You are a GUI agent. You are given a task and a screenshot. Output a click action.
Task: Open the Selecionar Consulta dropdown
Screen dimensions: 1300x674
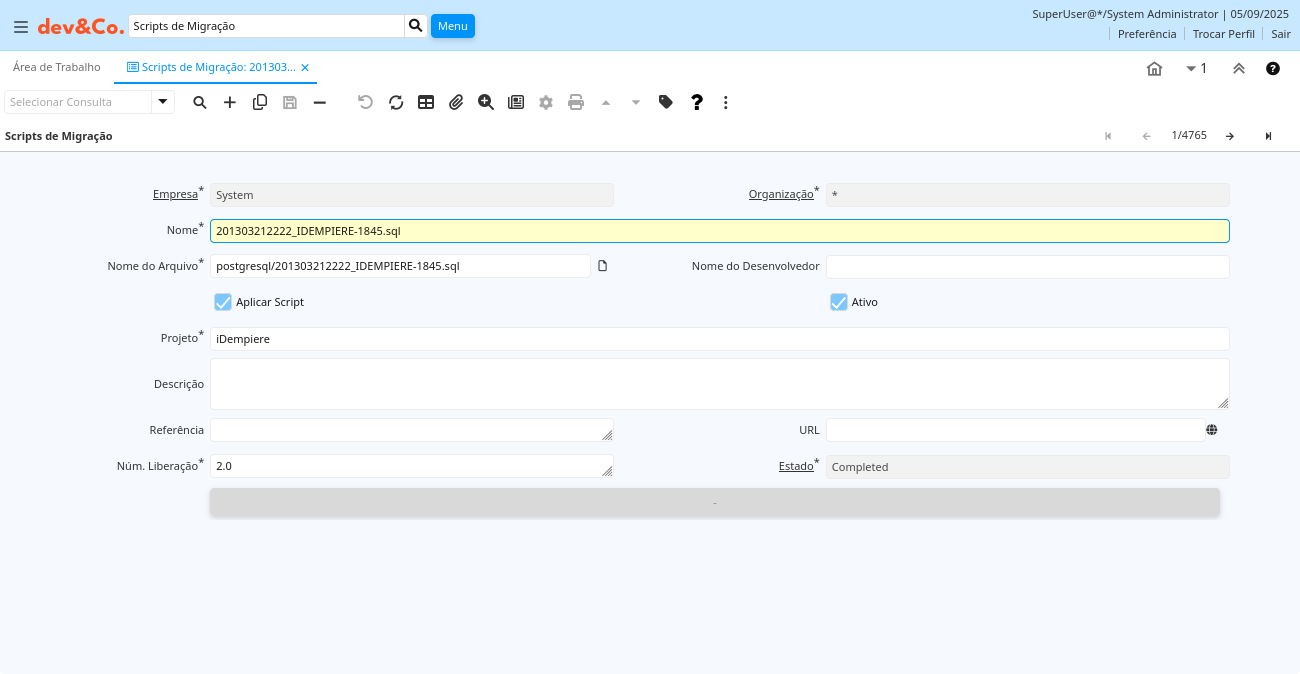click(163, 102)
